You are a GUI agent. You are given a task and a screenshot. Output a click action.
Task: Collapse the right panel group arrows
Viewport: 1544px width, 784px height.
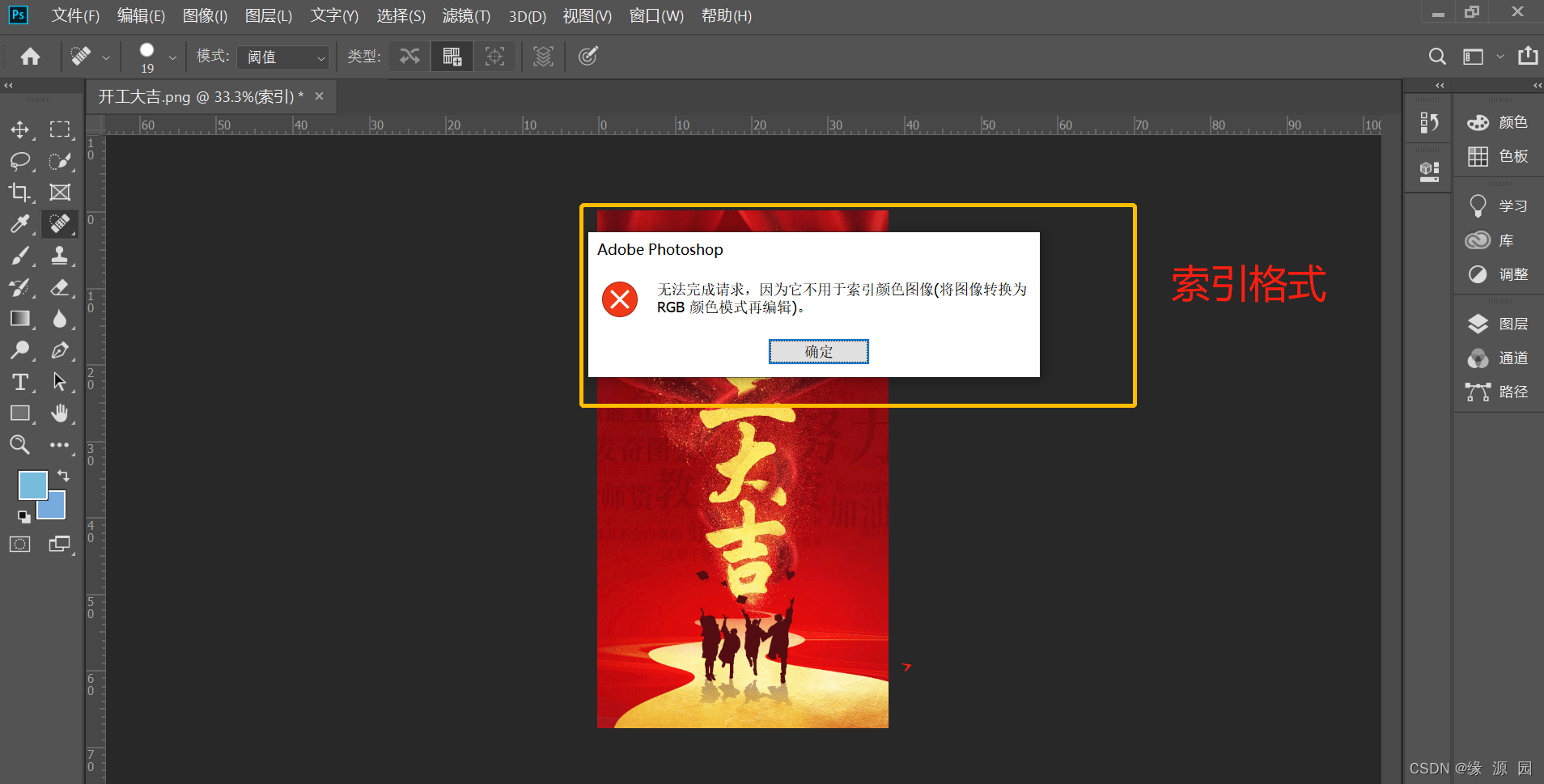coord(1537,85)
